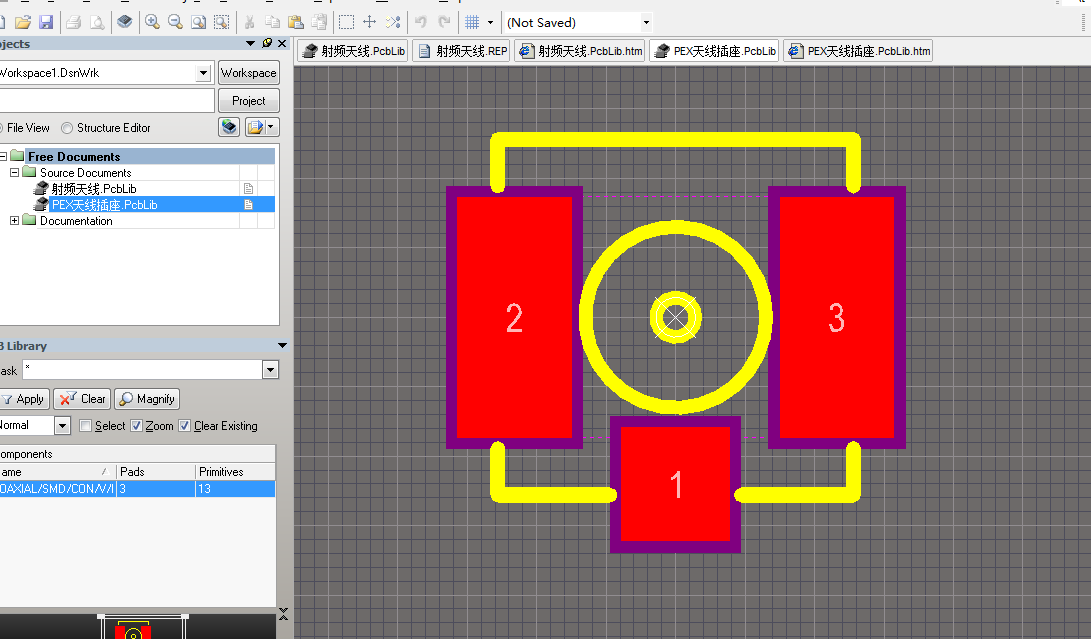
Task: Close the small preview pane with X
Action: [x=283, y=614]
